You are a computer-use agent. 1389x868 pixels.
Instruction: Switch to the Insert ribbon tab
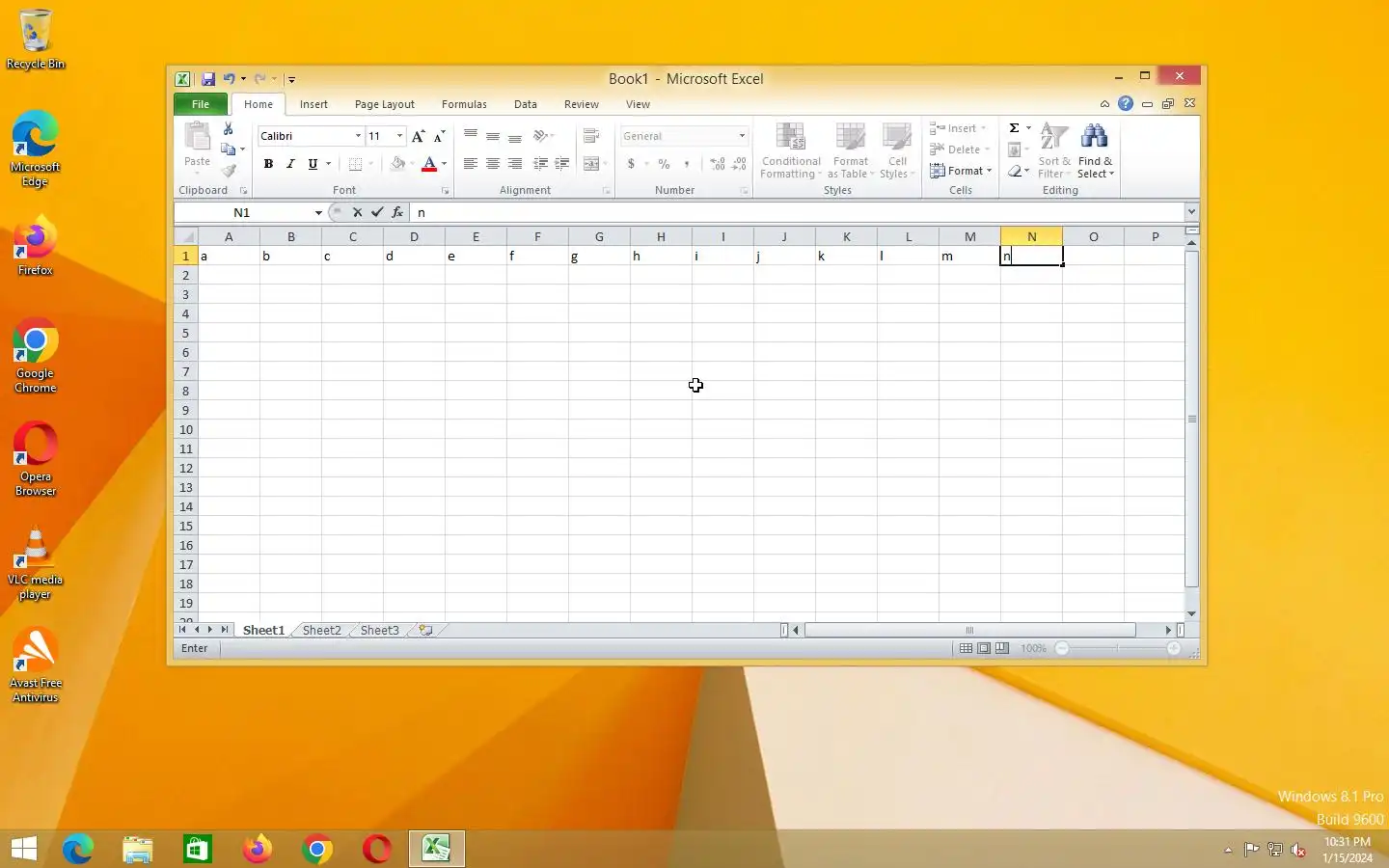click(x=313, y=104)
